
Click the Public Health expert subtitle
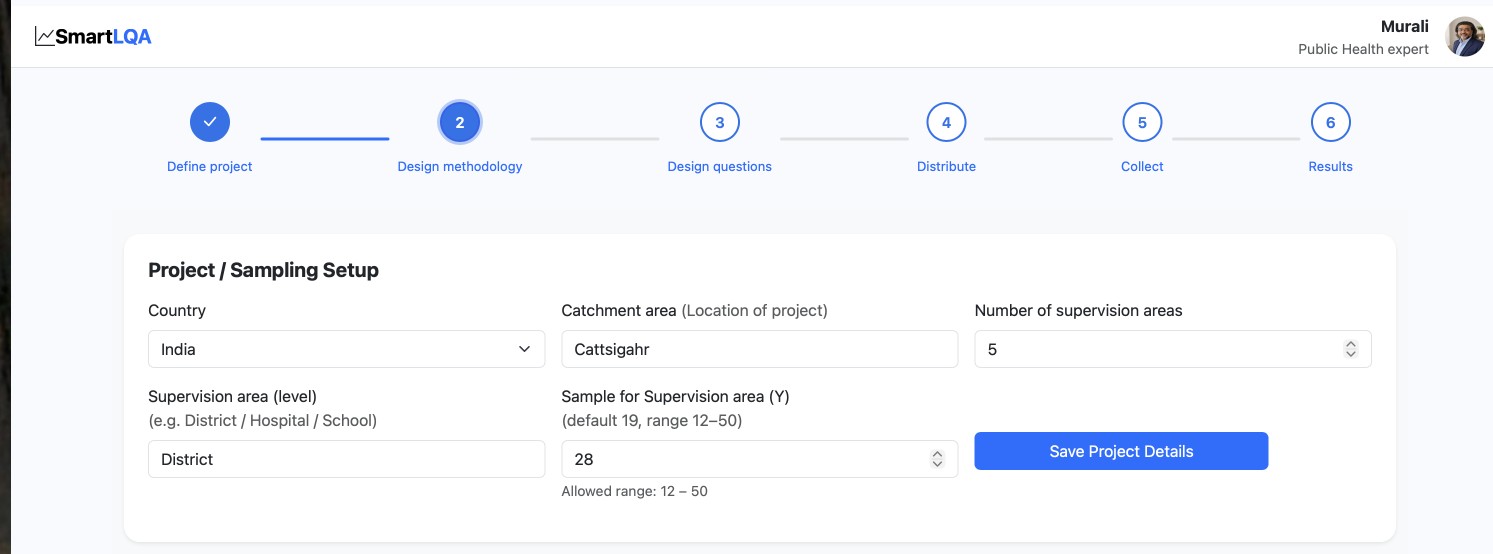click(x=1363, y=49)
